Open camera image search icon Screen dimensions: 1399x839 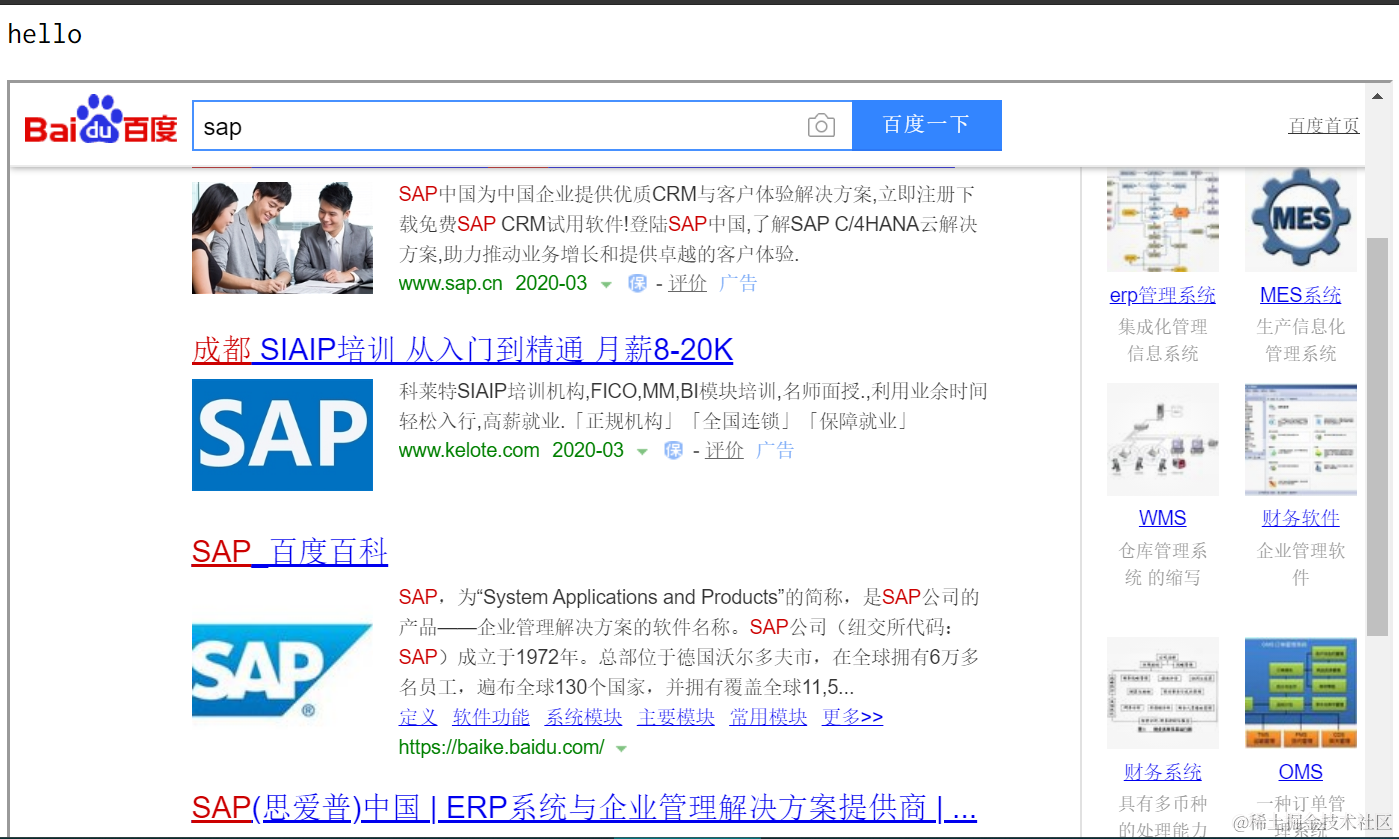click(821, 126)
